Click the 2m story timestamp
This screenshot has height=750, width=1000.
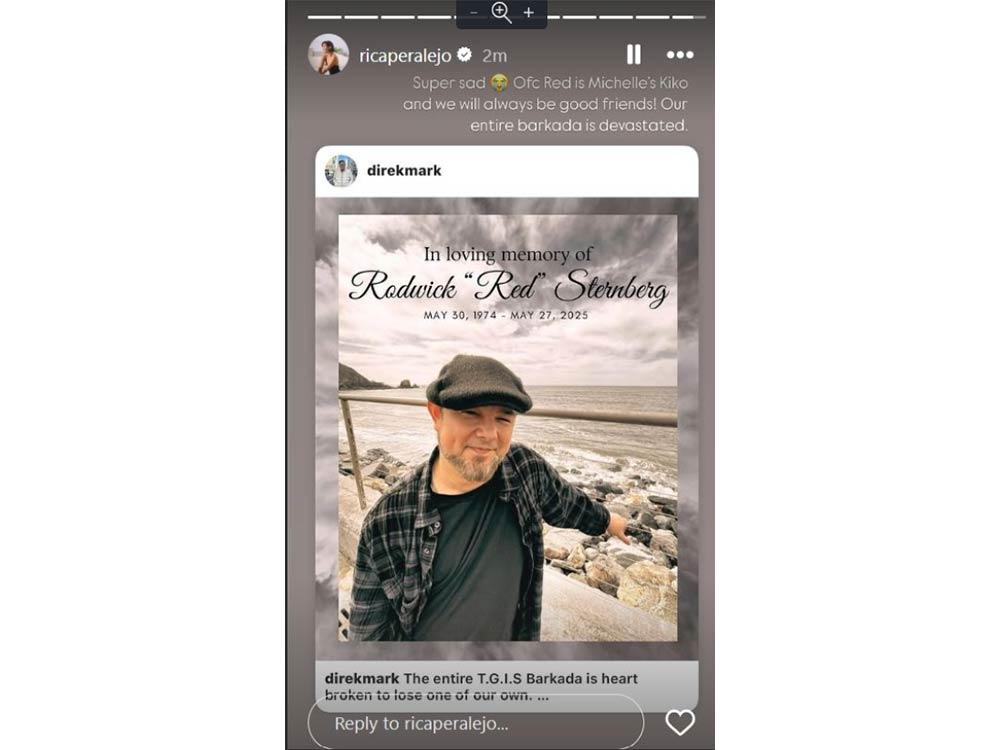(494, 56)
